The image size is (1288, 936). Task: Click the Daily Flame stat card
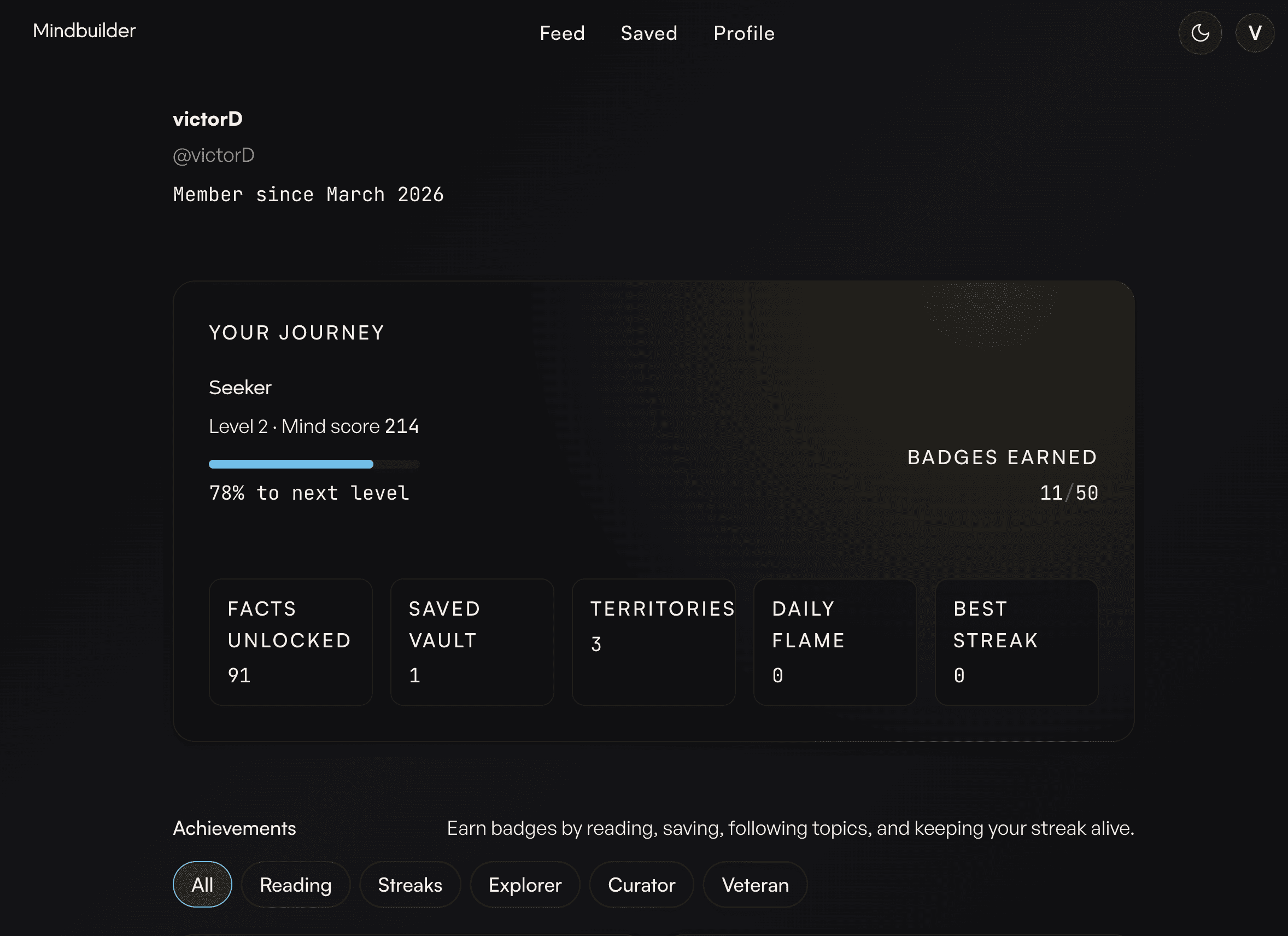[x=835, y=642]
